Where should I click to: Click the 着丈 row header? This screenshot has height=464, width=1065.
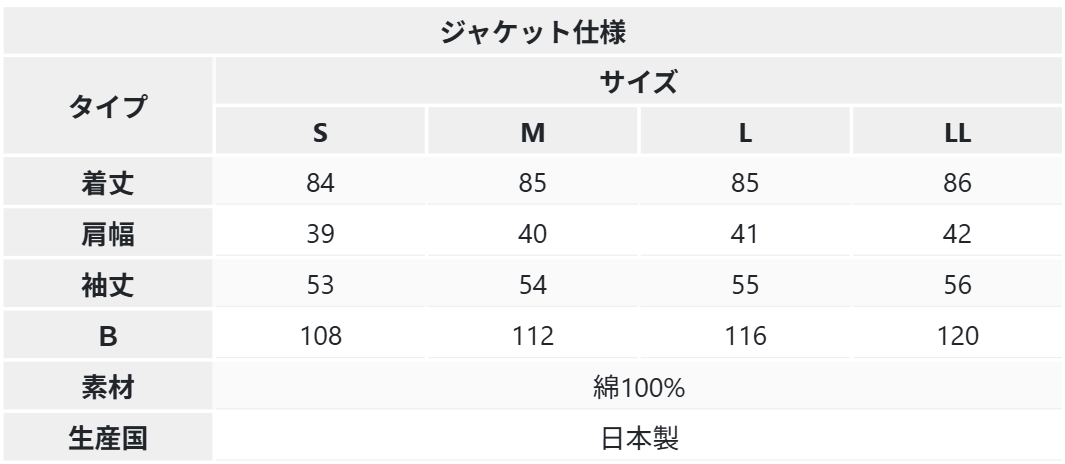[108, 184]
